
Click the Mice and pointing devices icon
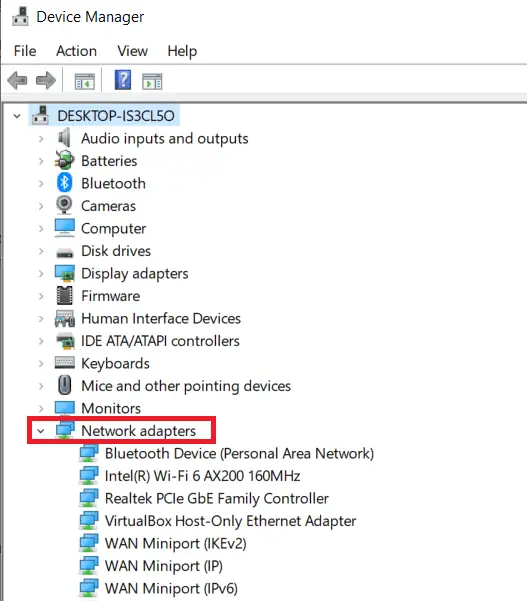tap(64, 385)
